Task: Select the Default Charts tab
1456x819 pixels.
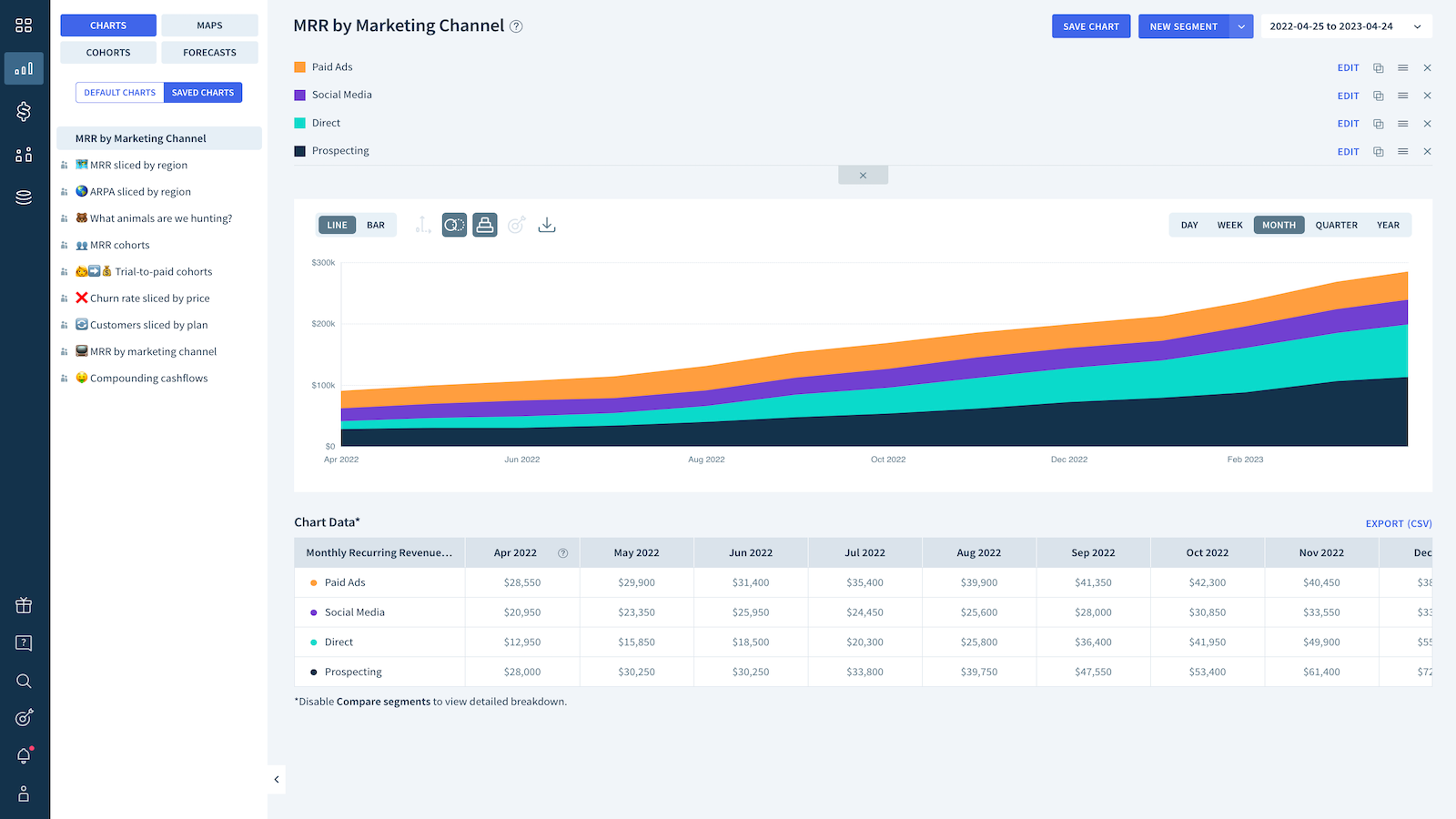Action: pos(120,93)
